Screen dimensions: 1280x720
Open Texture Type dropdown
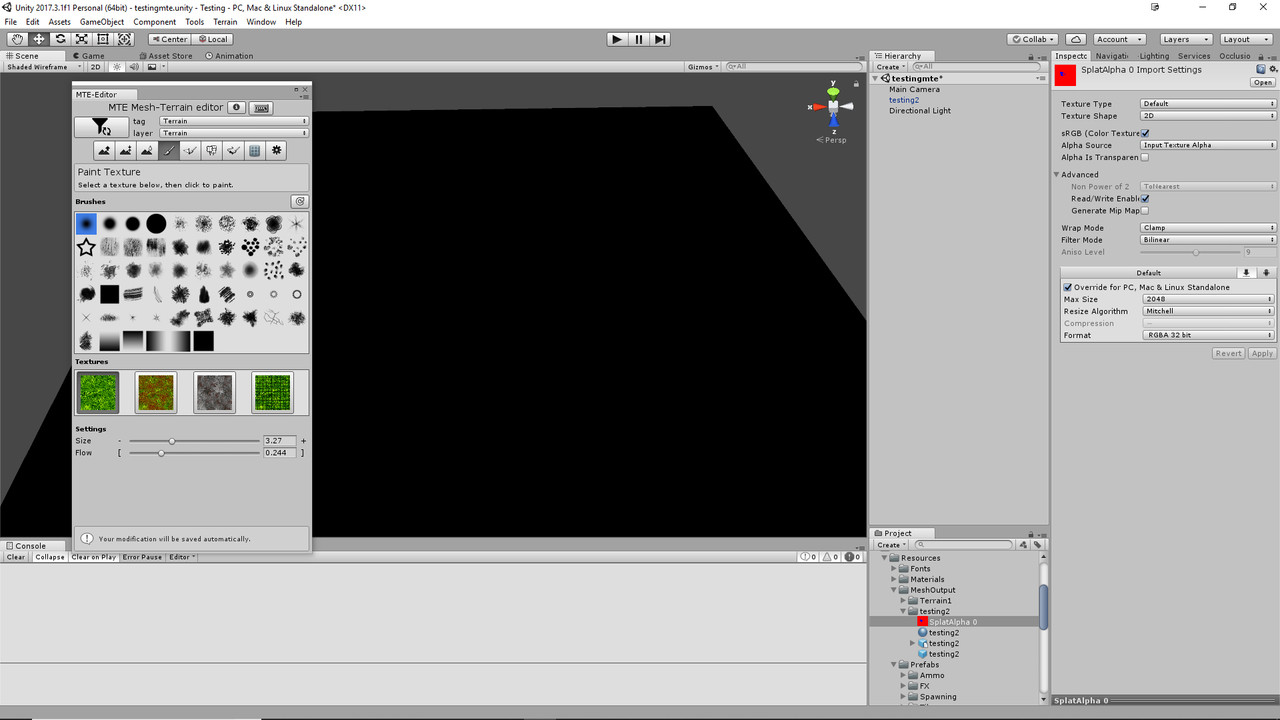click(x=1208, y=104)
